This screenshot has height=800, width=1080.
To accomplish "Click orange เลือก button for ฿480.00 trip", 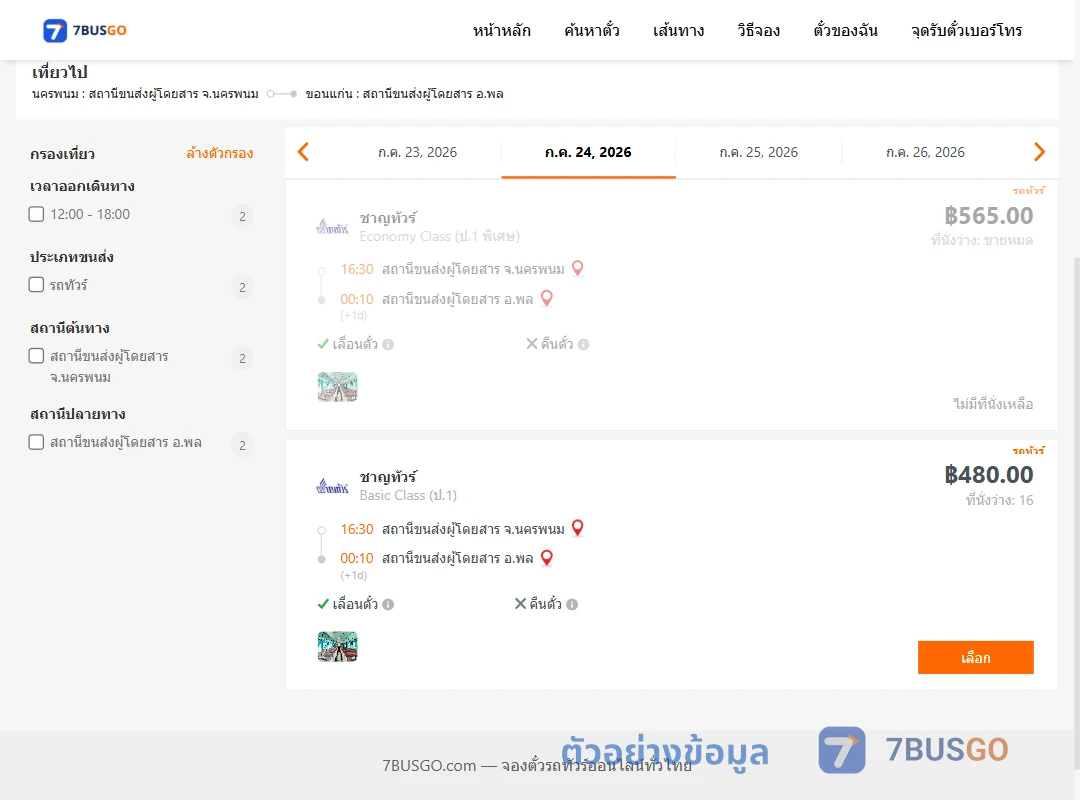I will point(975,657).
